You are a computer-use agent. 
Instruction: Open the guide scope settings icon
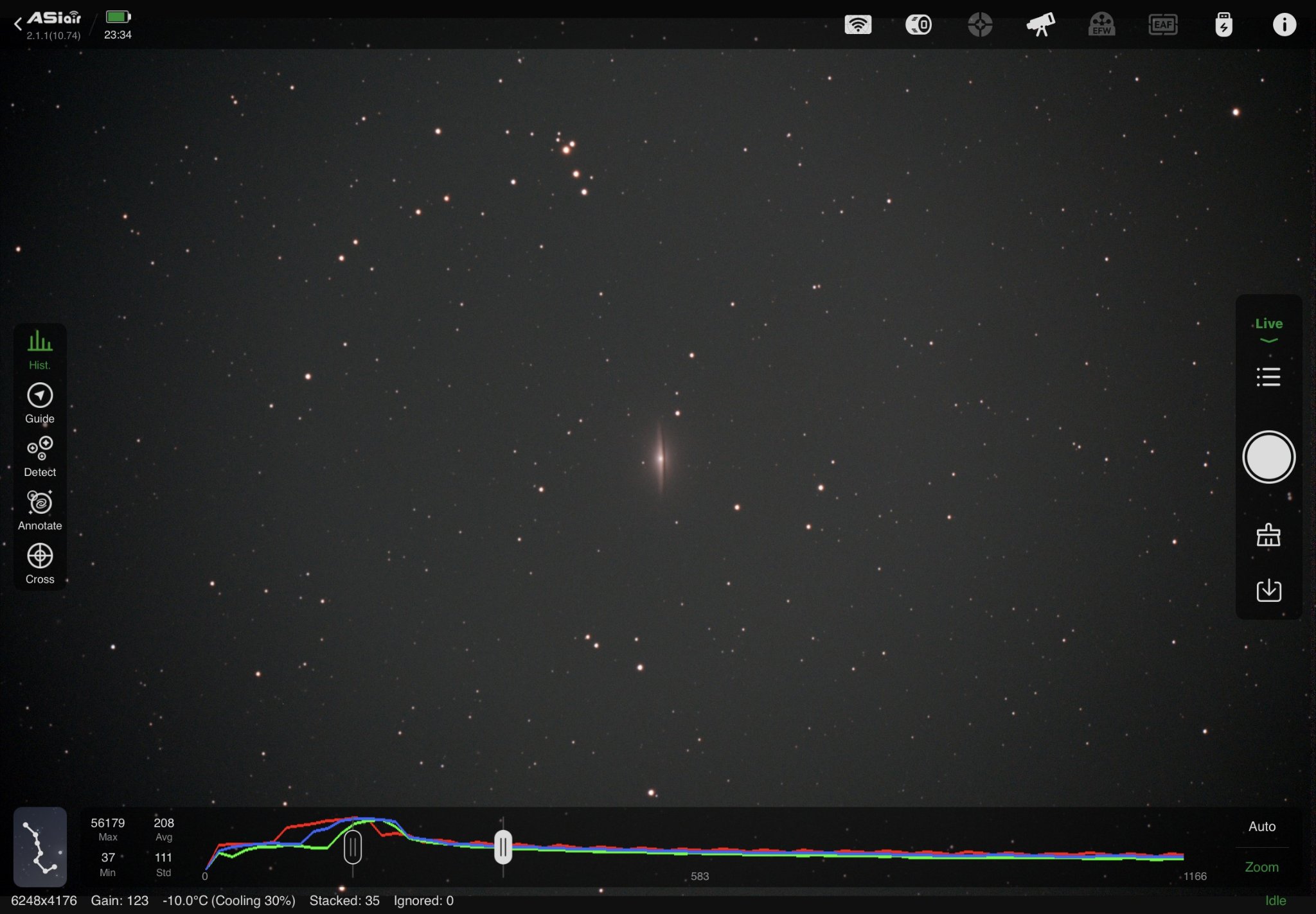980,24
